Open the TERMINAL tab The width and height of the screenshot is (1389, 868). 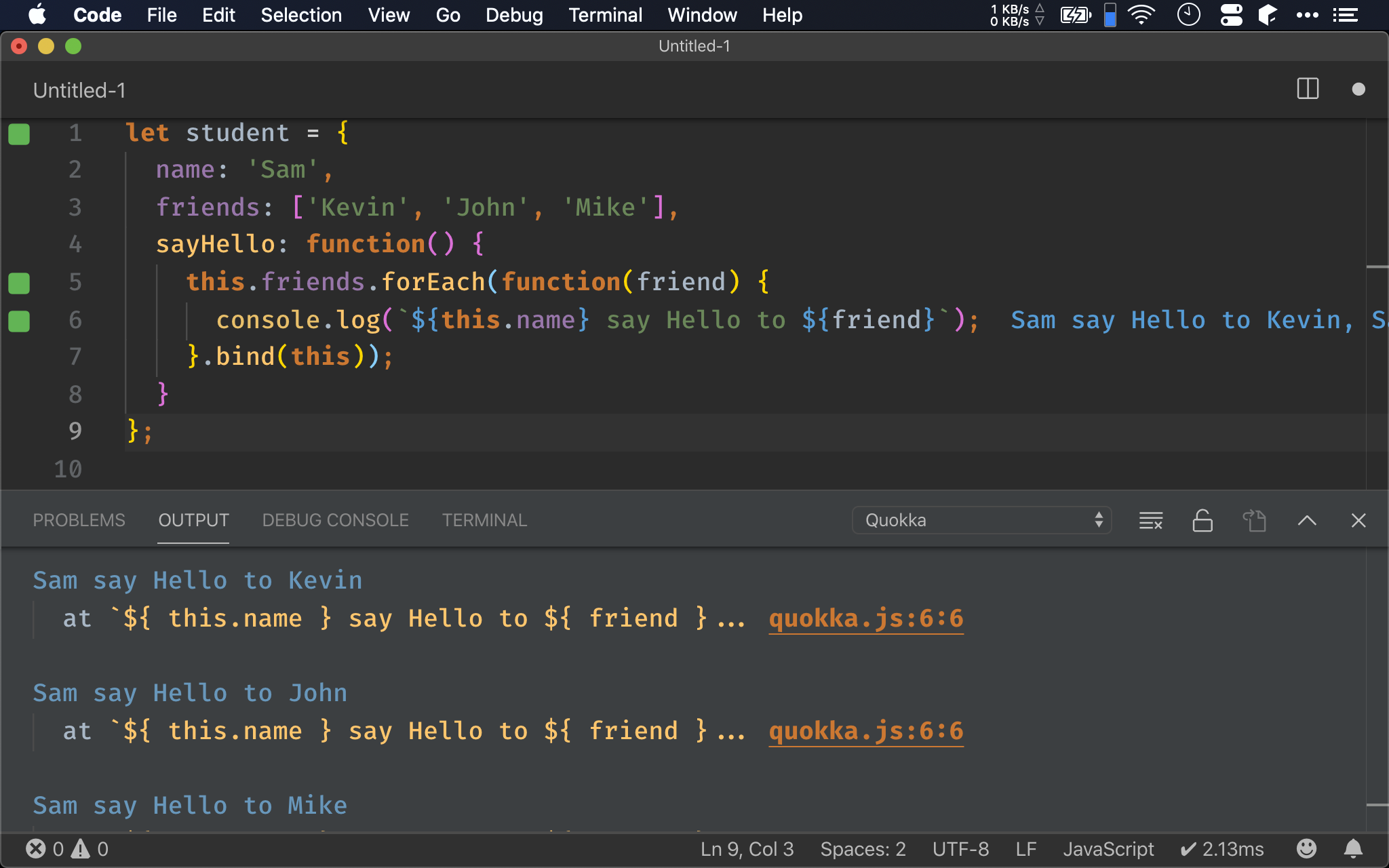pyautogui.click(x=484, y=520)
